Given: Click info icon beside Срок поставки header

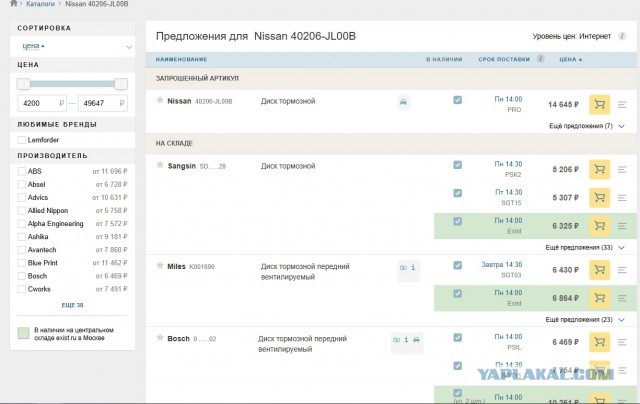Looking at the screenshot, I should 540,59.
